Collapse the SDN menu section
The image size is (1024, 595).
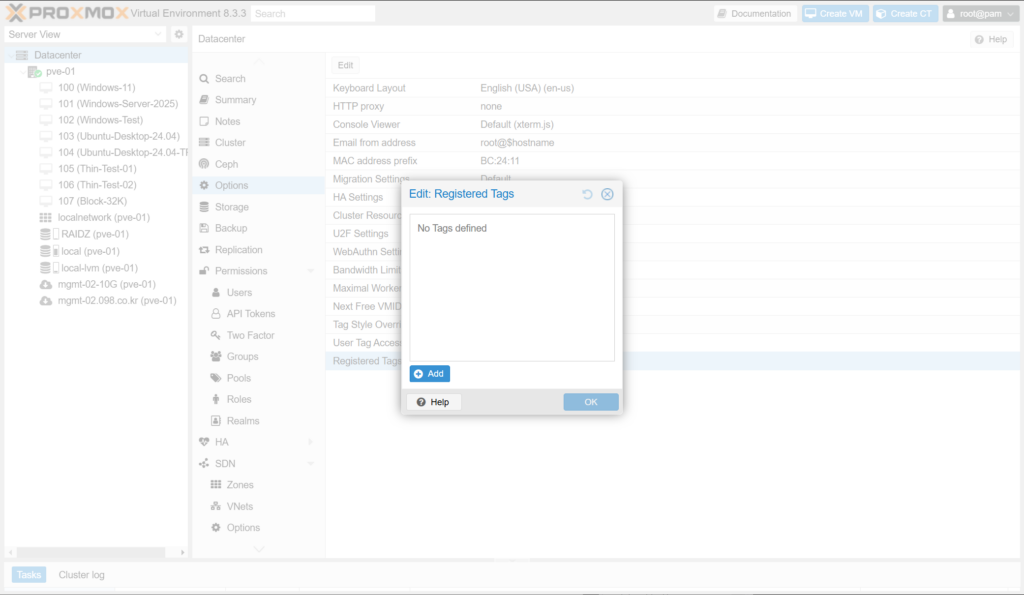pos(310,463)
